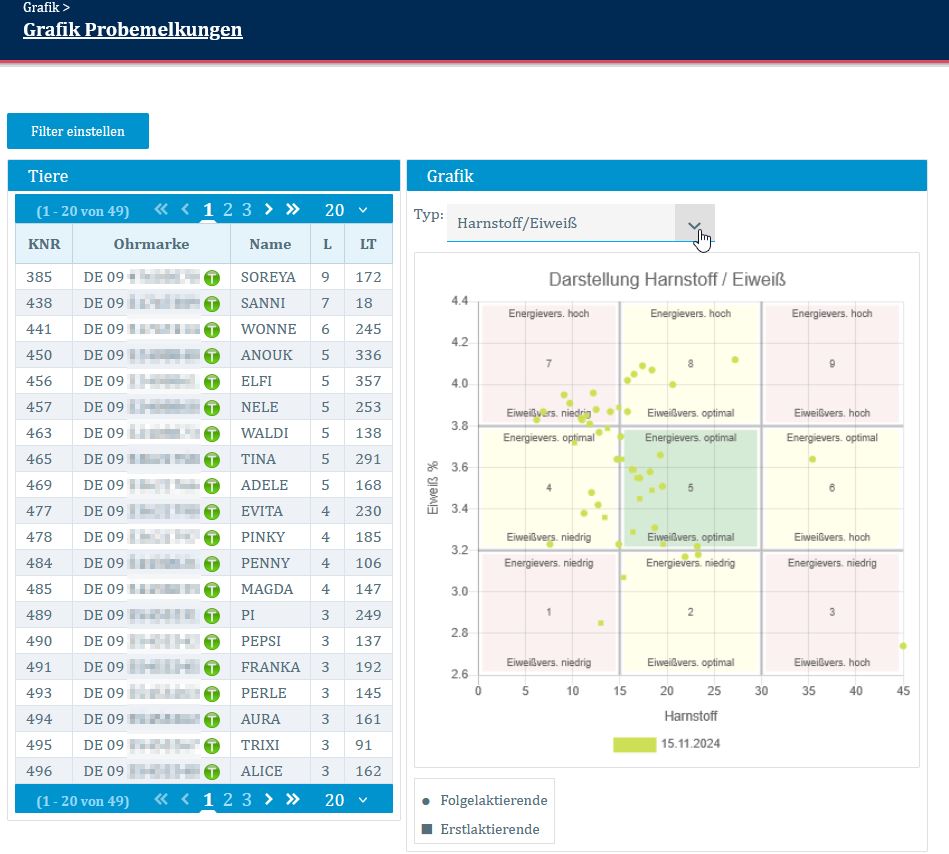
Task: Click green T icon in ALICE row
Action: (x=212, y=771)
